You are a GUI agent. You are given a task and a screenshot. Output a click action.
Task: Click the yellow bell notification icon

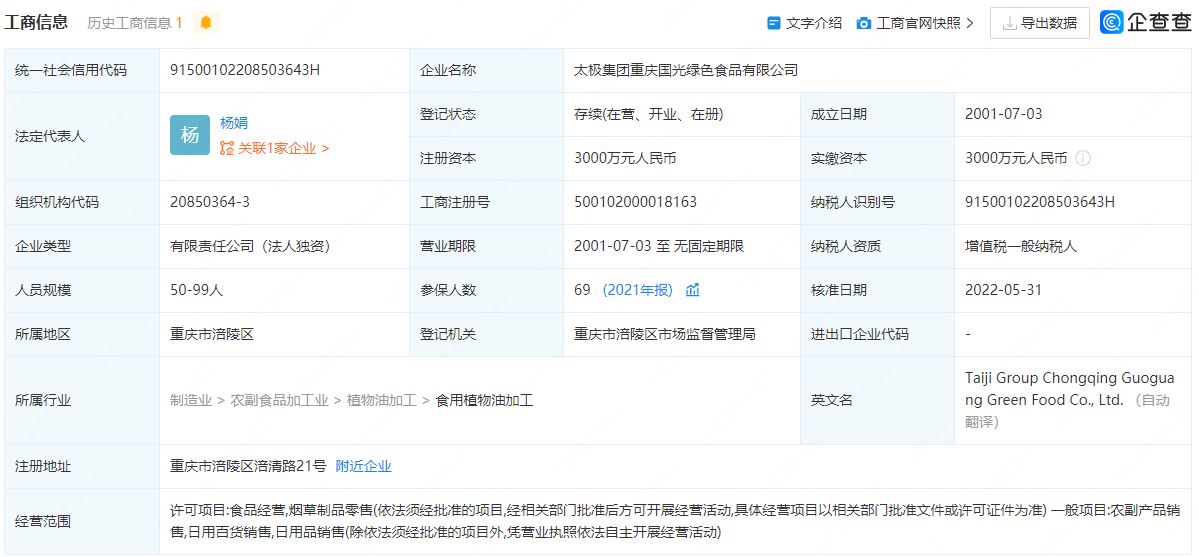pos(205,22)
